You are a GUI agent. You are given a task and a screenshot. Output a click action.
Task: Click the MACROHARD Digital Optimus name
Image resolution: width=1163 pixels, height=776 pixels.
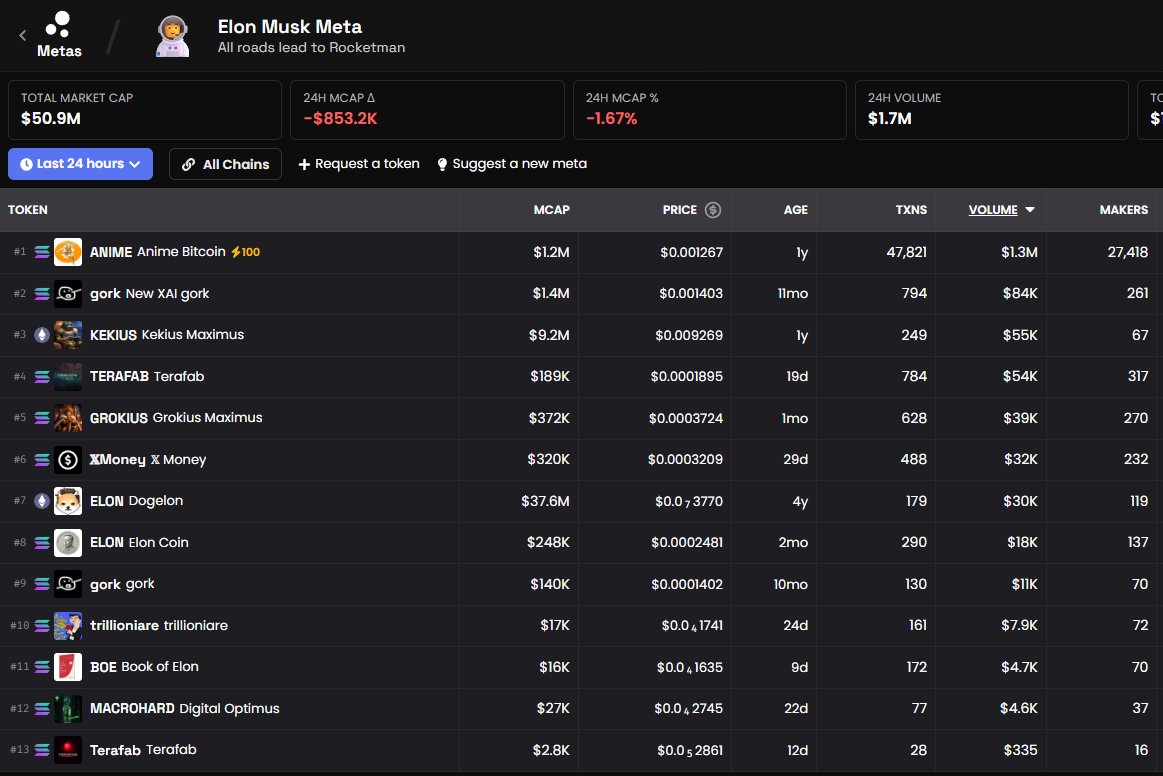pyautogui.click(x=185, y=708)
